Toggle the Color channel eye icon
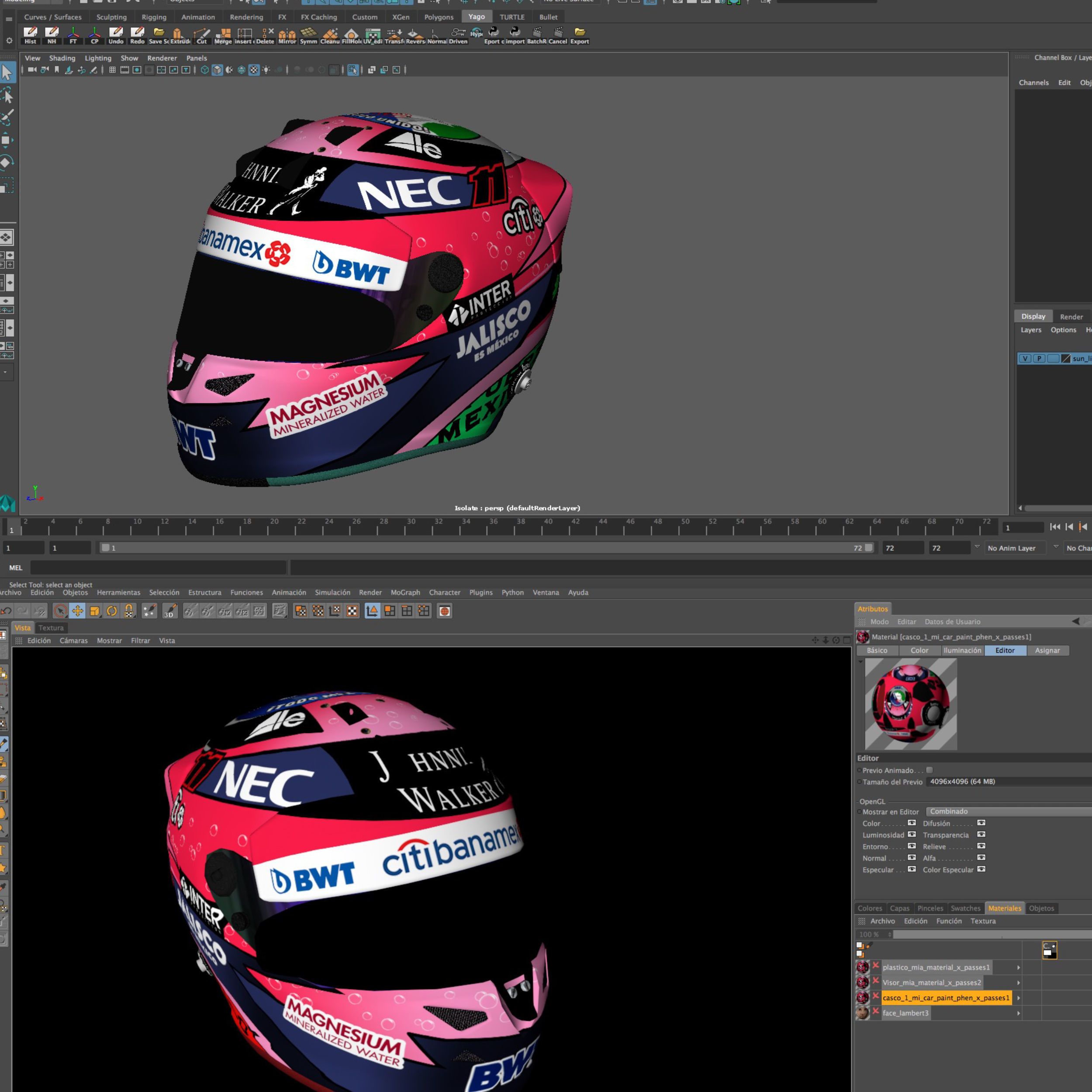 pos(912,823)
